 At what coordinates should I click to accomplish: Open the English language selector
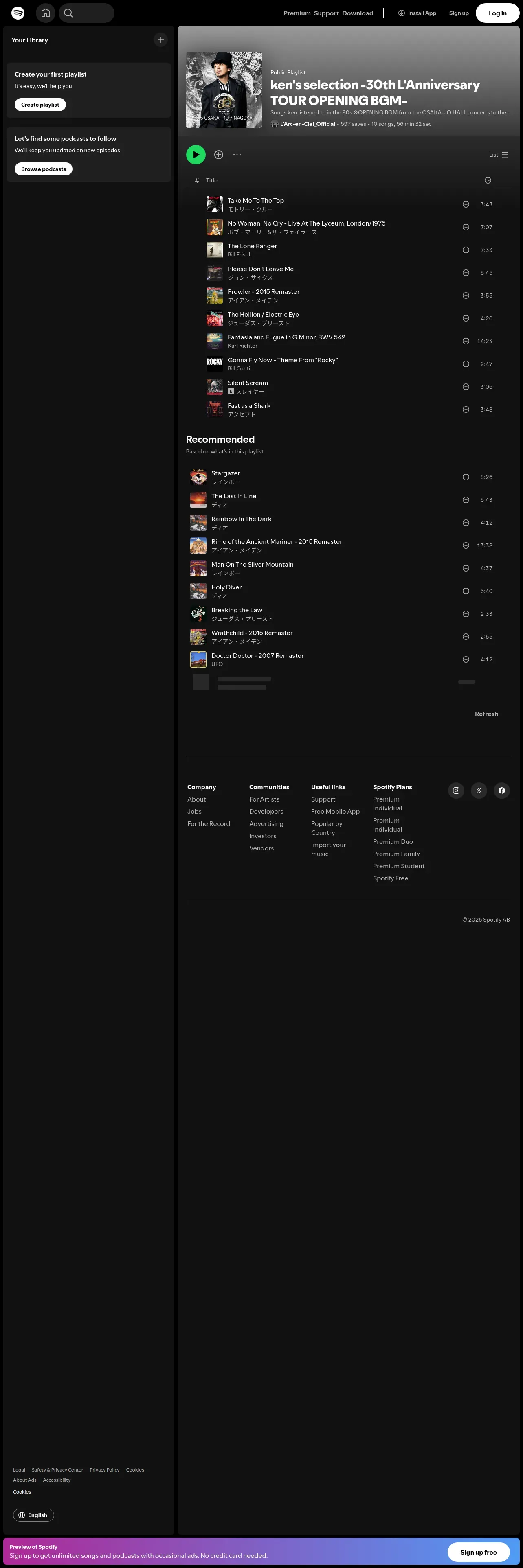pyautogui.click(x=33, y=1515)
